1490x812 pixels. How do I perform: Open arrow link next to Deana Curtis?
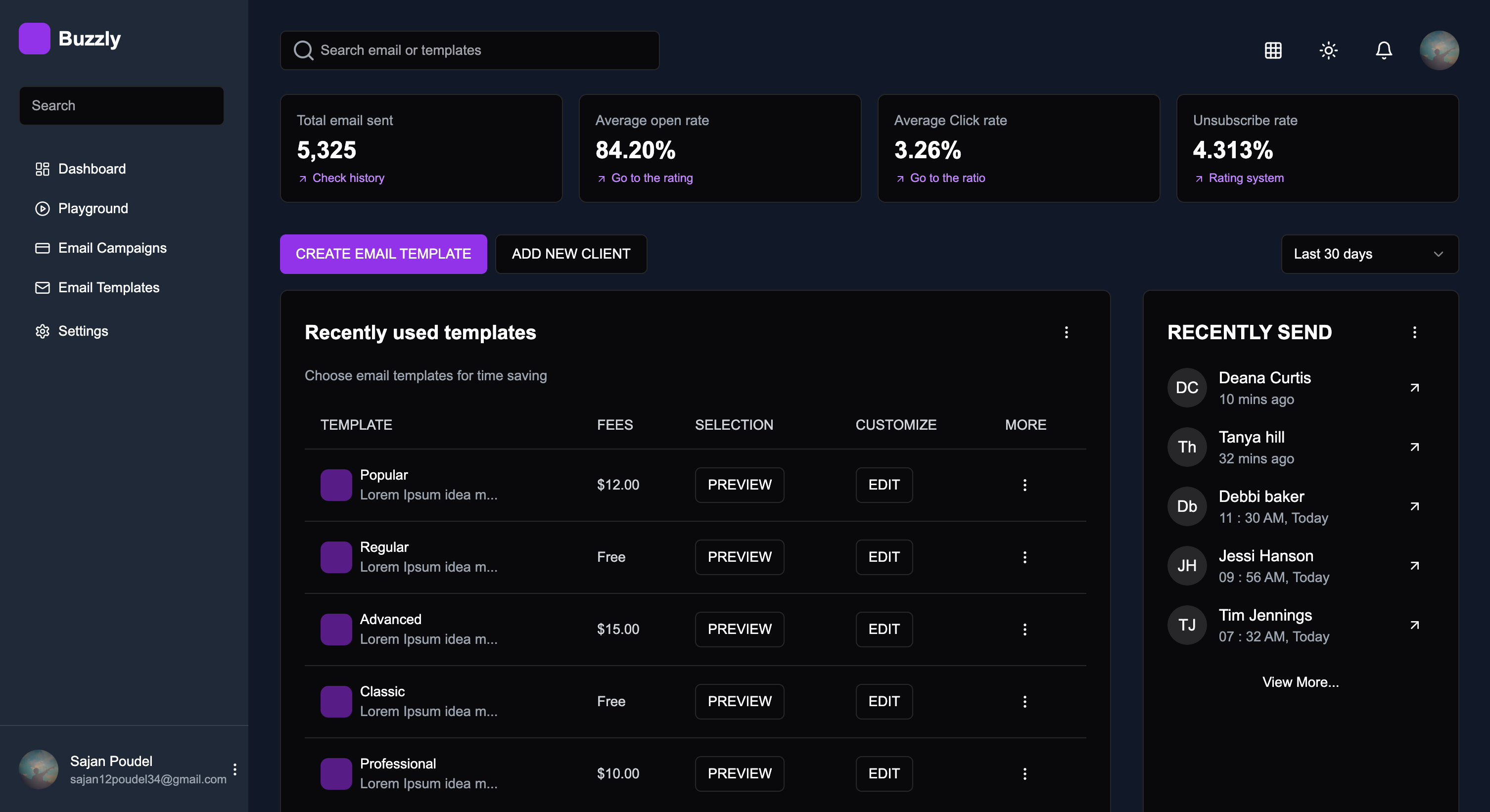[1414, 388]
